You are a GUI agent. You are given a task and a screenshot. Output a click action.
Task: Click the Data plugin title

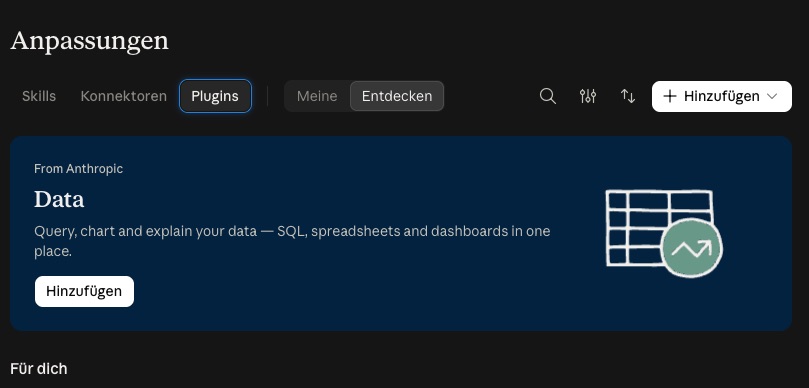click(59, 200)
